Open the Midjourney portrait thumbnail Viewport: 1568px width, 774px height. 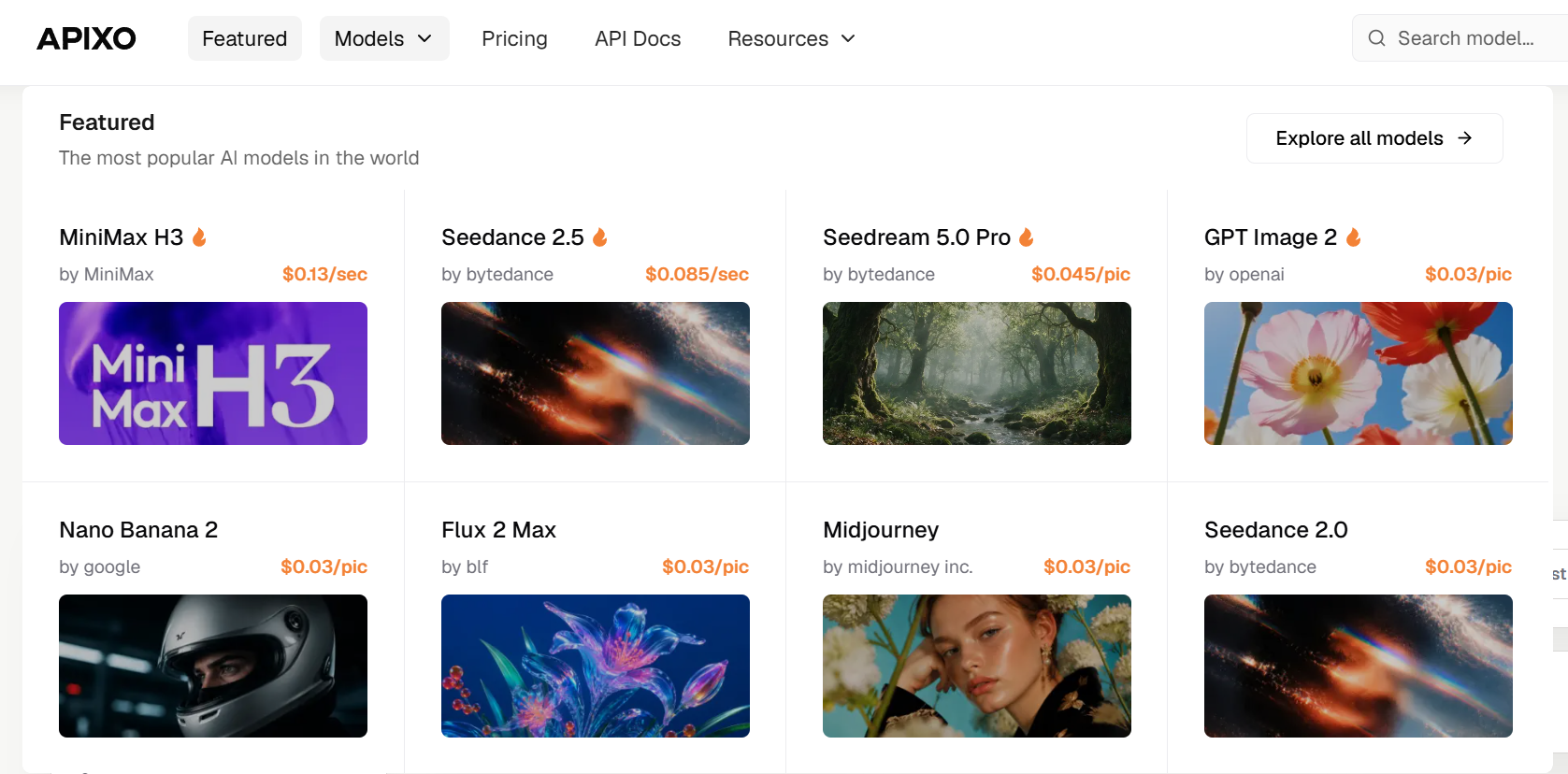977,666
